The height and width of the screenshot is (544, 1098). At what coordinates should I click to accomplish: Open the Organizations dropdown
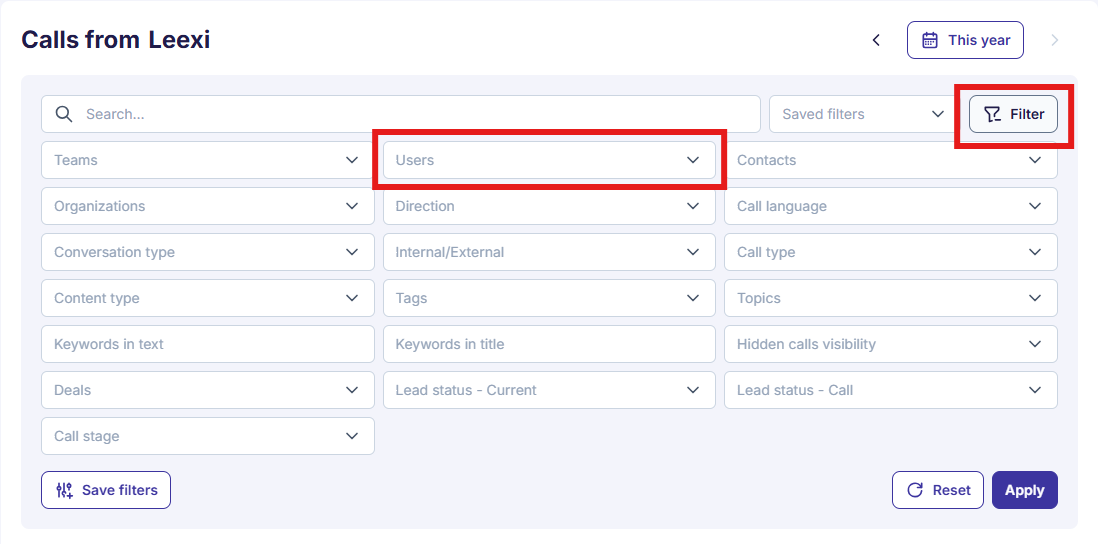[208, 207]
